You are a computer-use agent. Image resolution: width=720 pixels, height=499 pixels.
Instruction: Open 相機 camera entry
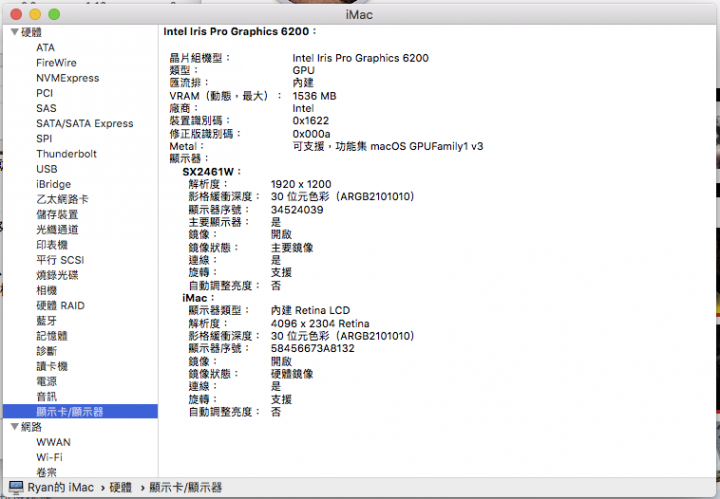coord(47,291)
